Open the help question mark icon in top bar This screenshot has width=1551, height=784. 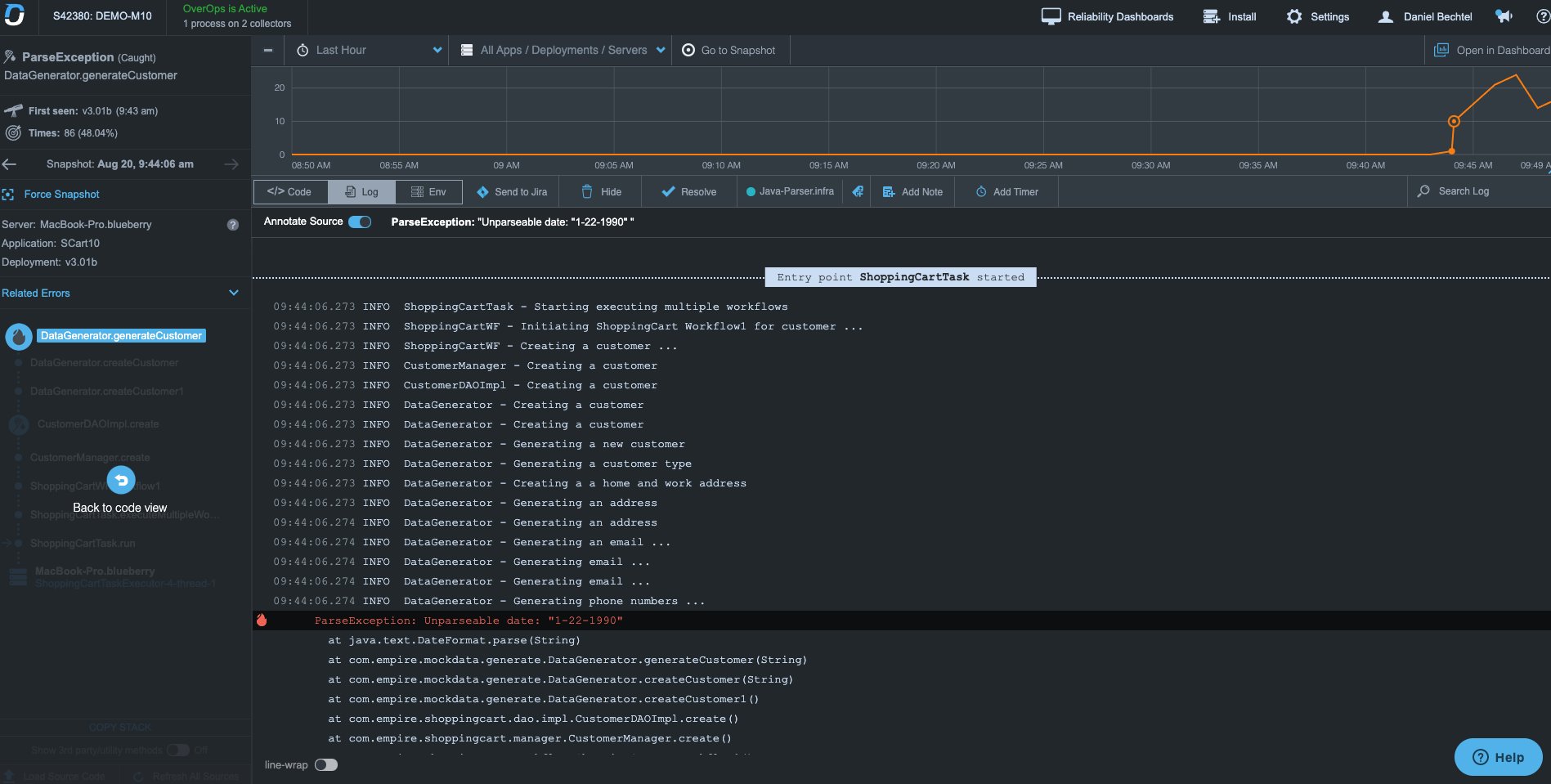[x=1542, y=16]
